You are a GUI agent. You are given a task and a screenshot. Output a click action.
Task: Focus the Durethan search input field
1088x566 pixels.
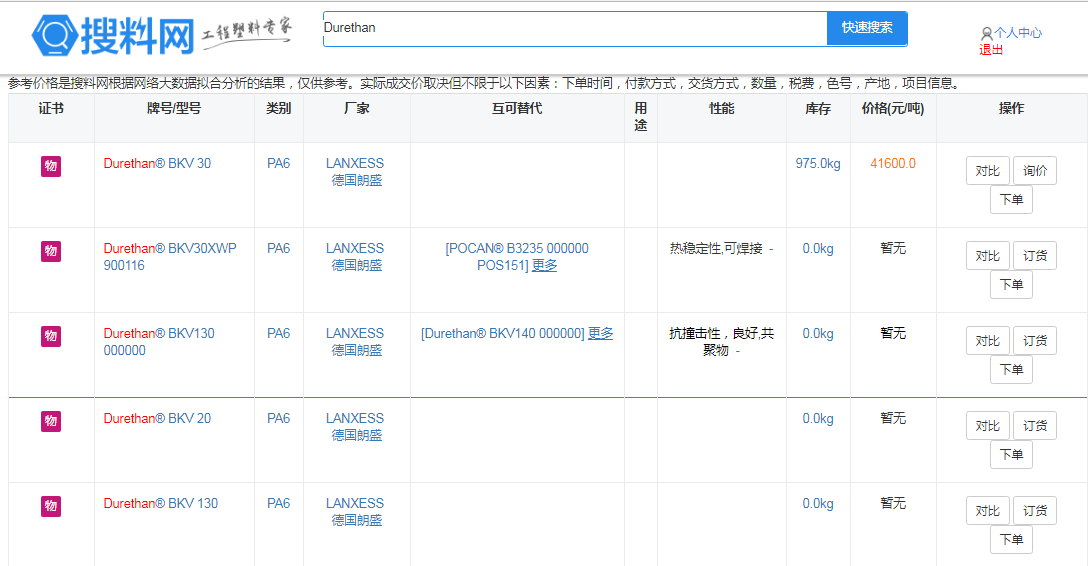574,28
